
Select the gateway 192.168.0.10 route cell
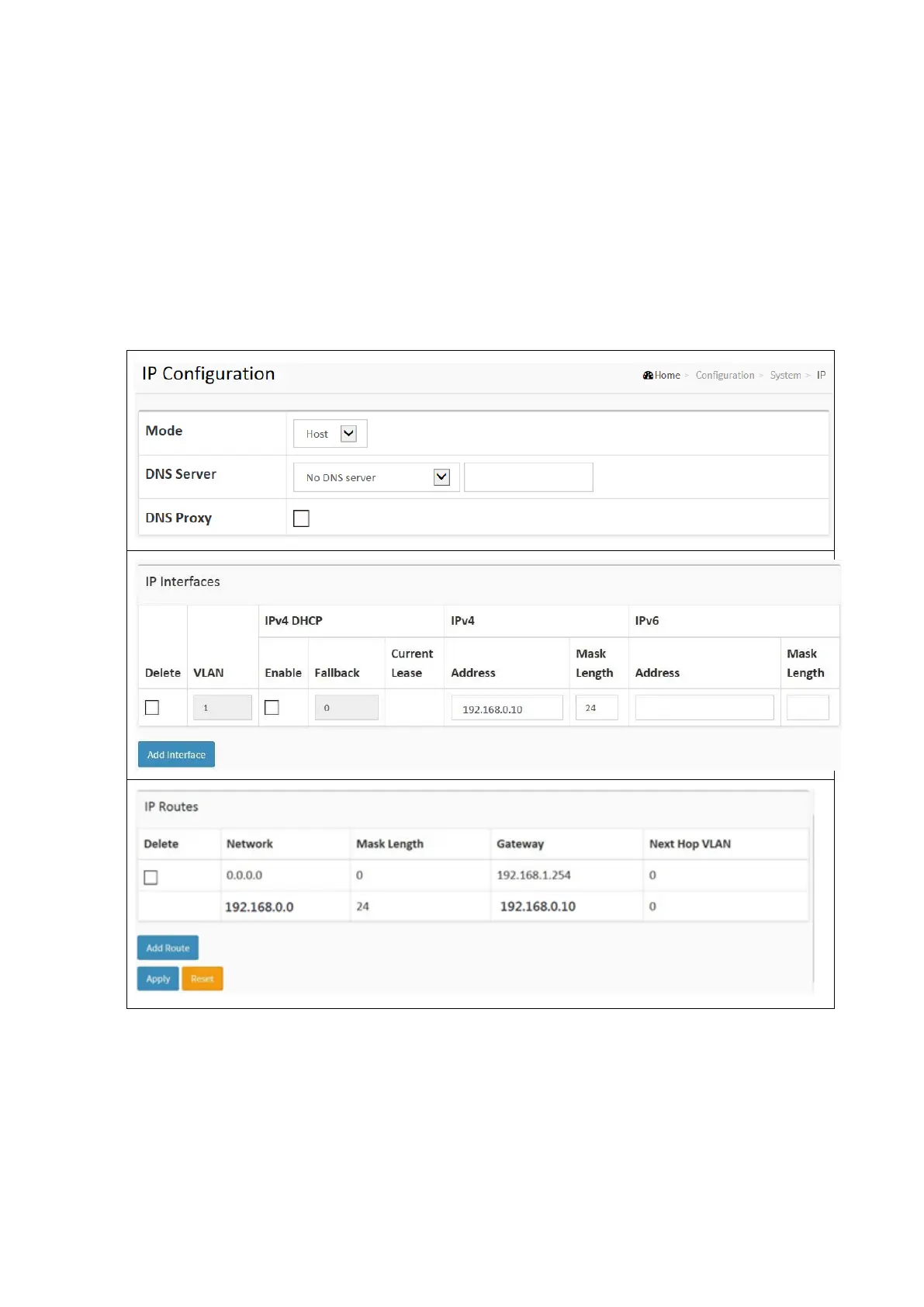click(538, 907)
